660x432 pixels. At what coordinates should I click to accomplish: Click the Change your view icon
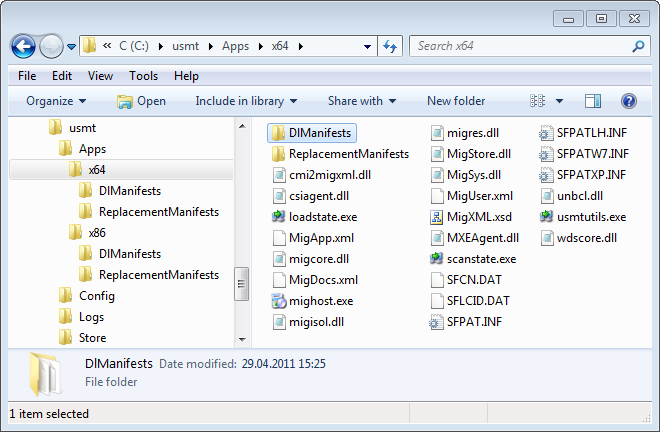tap(538, 101)
